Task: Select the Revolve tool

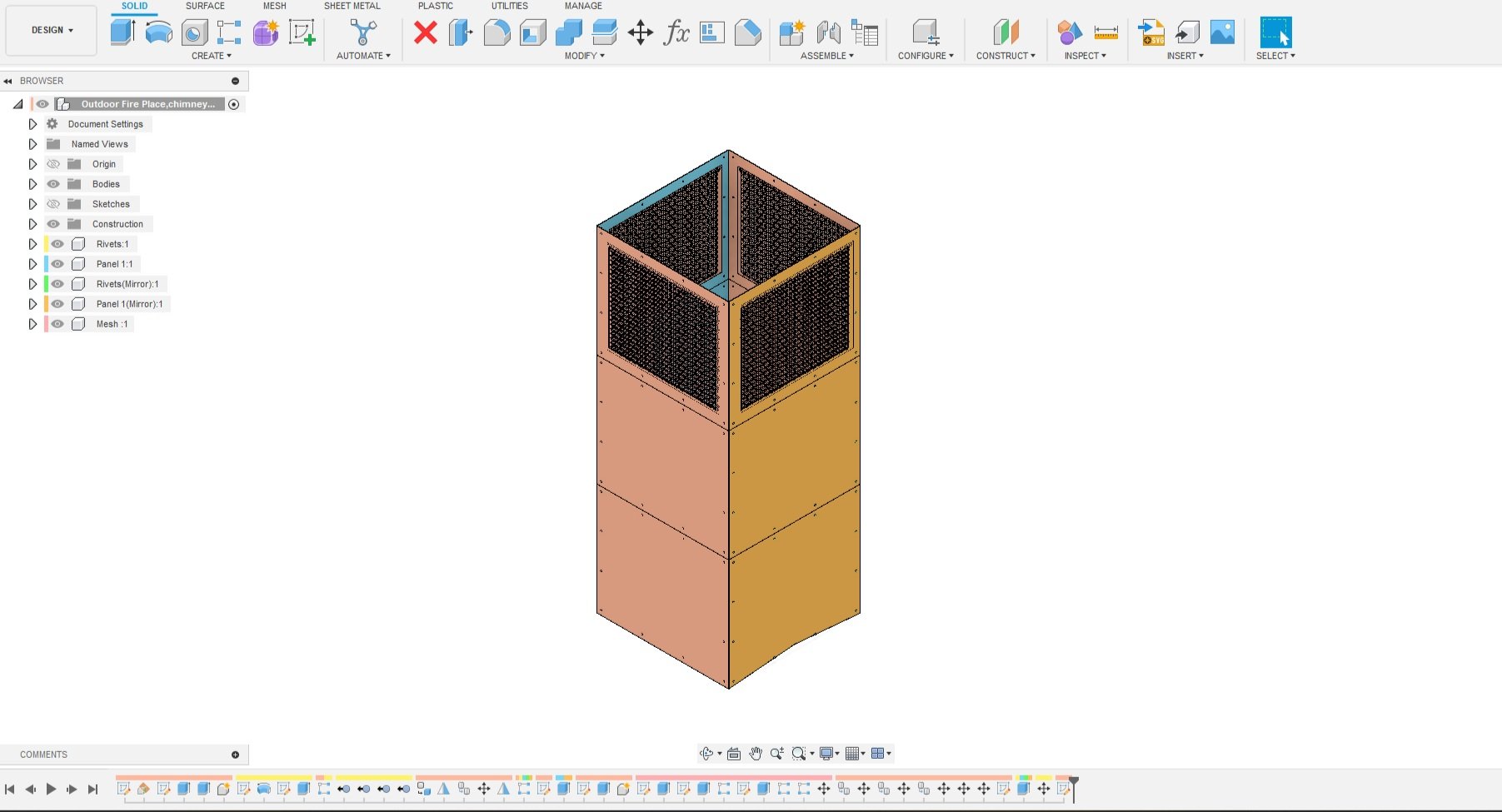Action: coord(159,32)
